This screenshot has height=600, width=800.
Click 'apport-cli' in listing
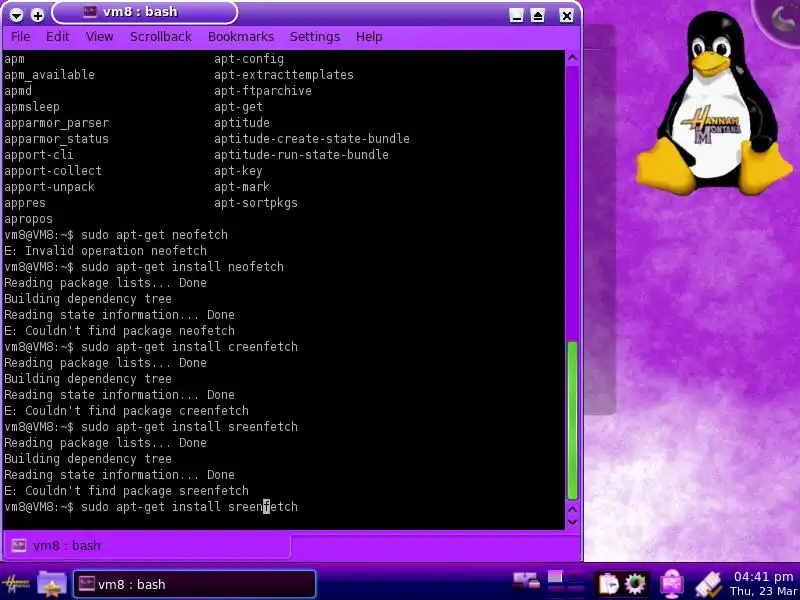point(39,155)
